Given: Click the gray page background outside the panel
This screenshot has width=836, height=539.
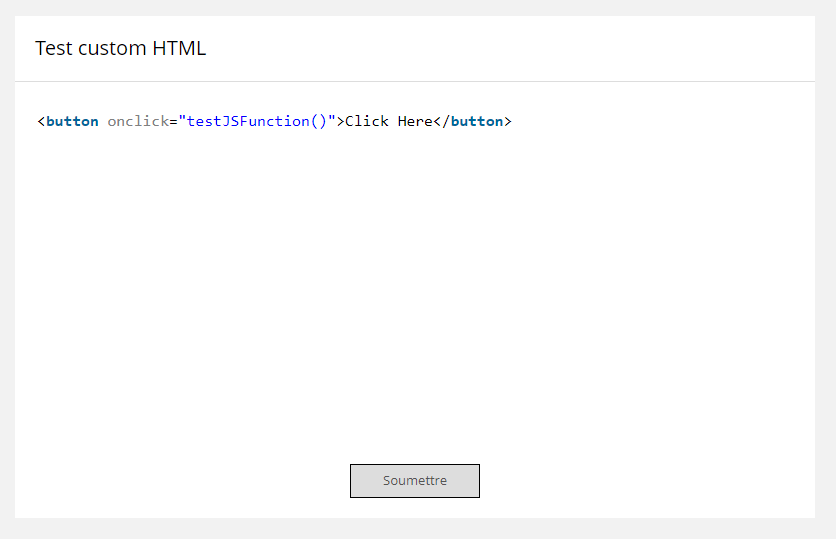Looking at the screenshot, I should [x=825, y=300].
